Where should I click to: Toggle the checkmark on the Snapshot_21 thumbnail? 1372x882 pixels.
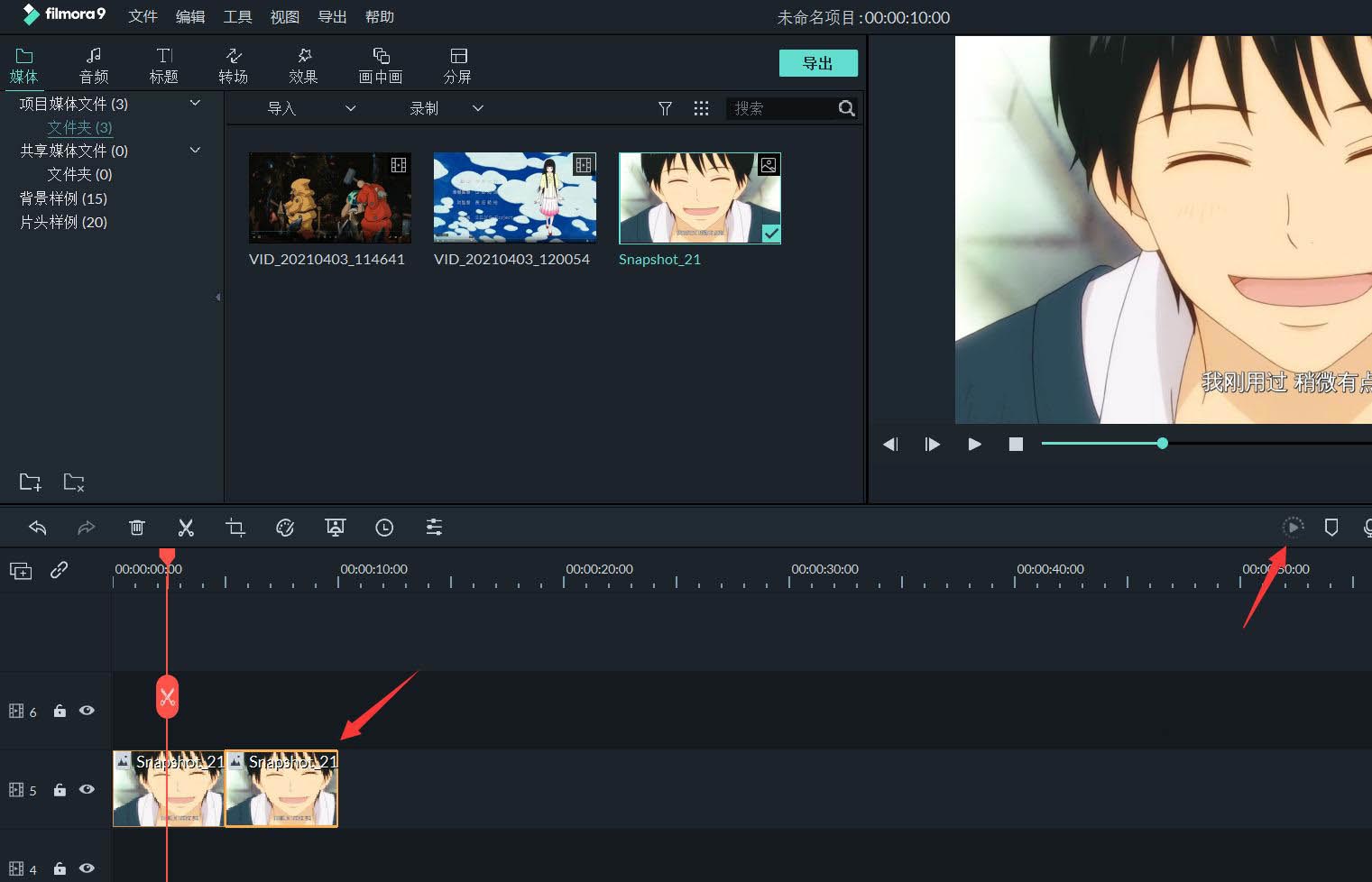(771, 233)
